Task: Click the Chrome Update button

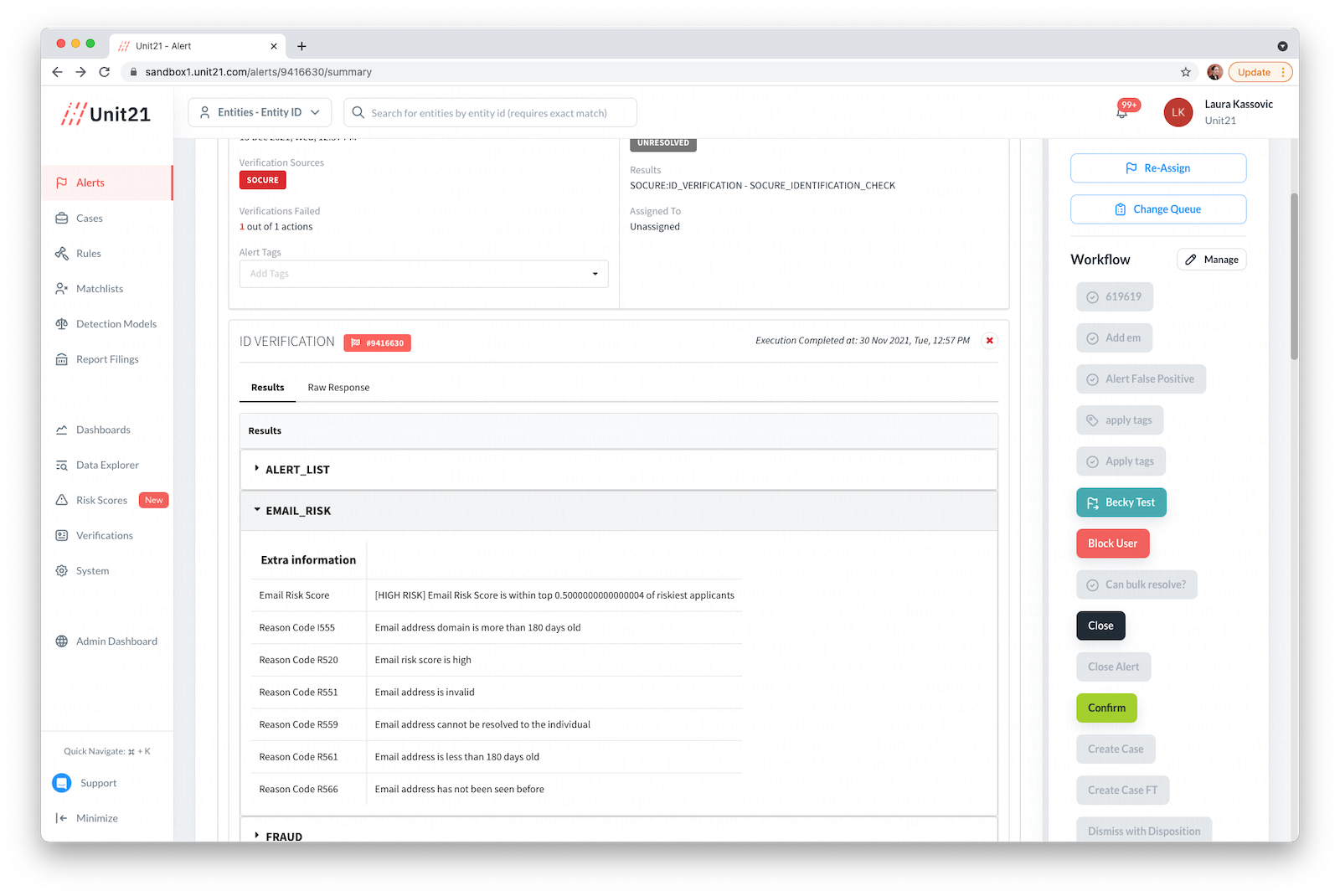Action: pyautogui.click(x=1260, y=72)
